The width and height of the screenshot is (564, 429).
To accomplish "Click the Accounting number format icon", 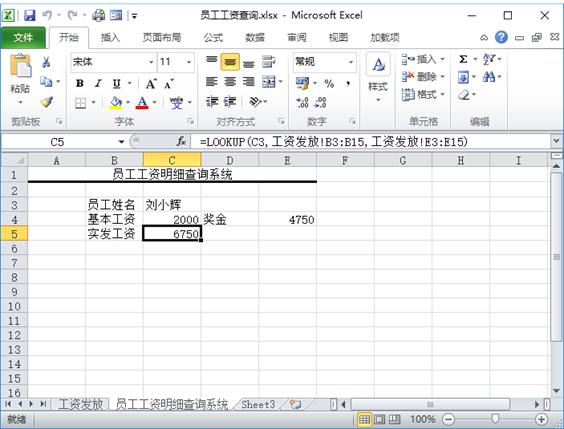I will pos(303,83).
